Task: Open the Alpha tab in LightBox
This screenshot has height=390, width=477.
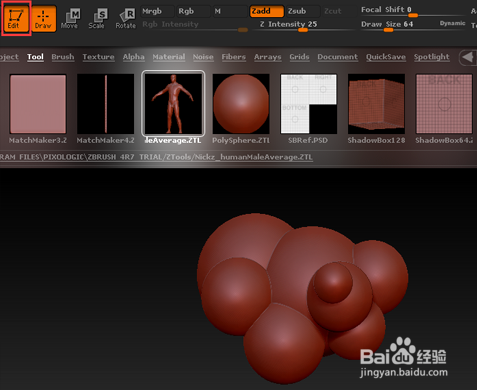Action: 133,57
